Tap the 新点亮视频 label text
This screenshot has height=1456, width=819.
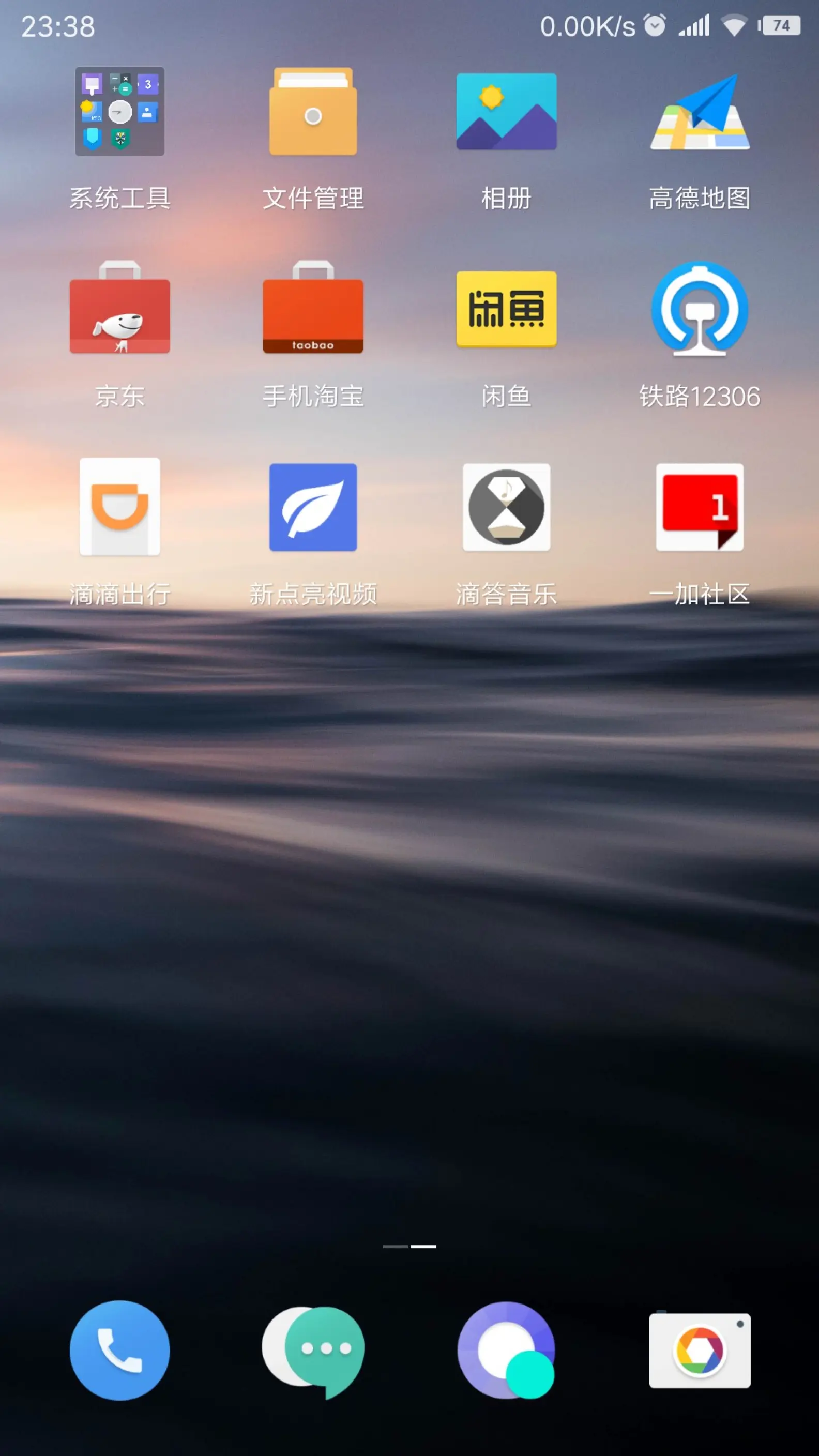point(313,595)
